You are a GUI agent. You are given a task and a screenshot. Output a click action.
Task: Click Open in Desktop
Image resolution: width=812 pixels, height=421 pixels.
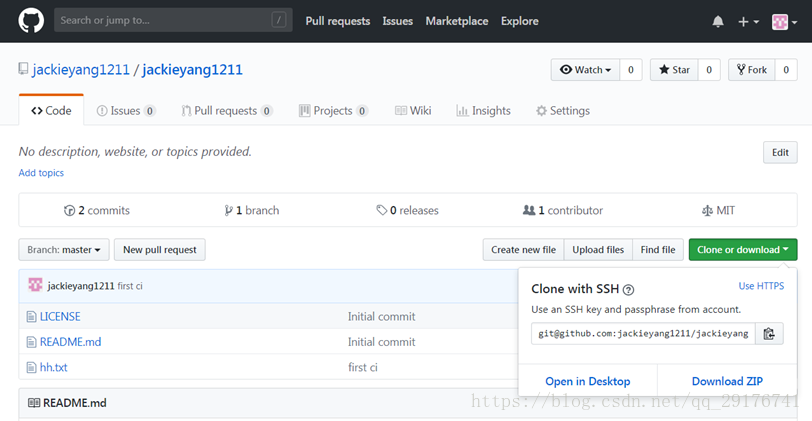588,381
